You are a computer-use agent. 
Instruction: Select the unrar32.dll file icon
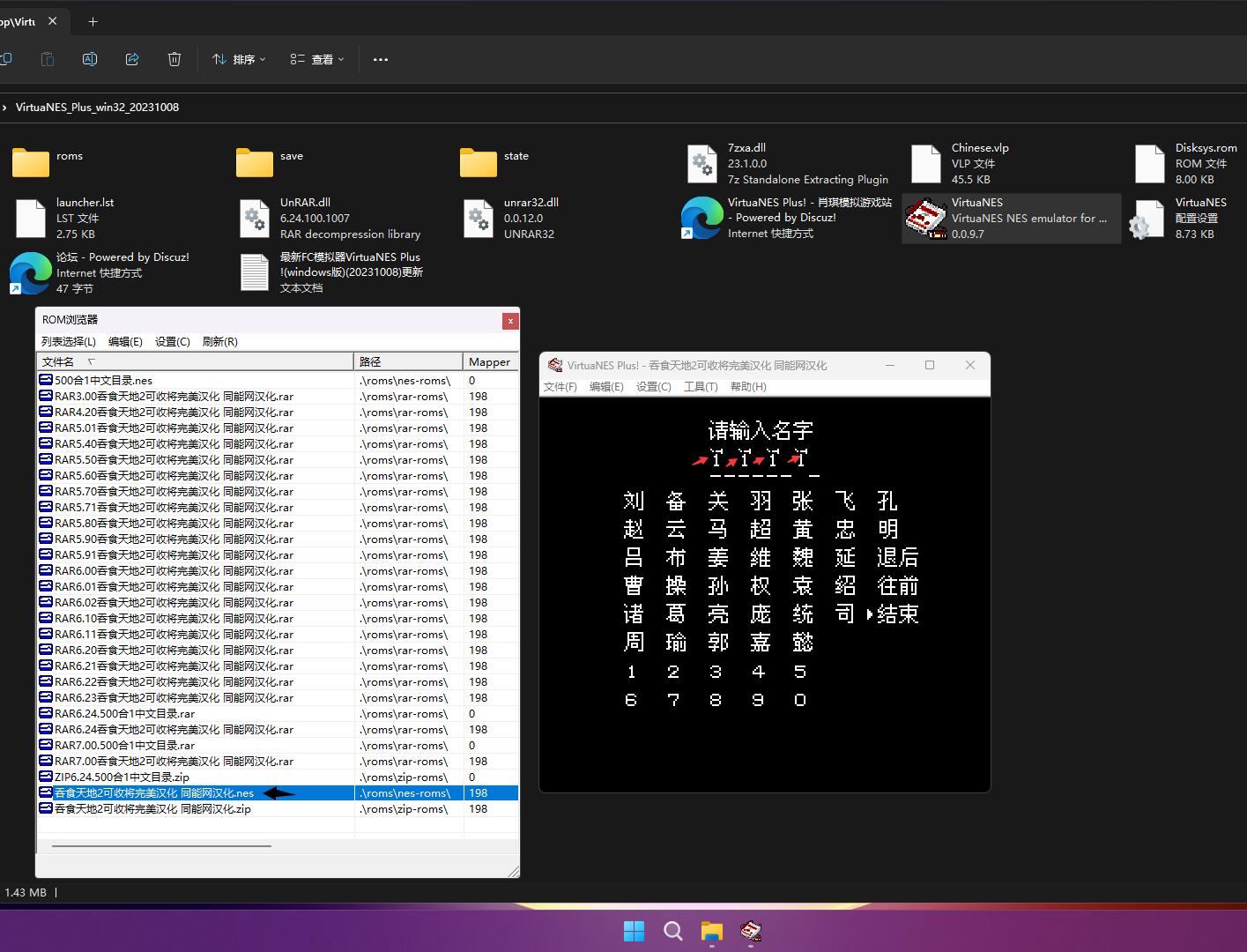coord(479,219)
